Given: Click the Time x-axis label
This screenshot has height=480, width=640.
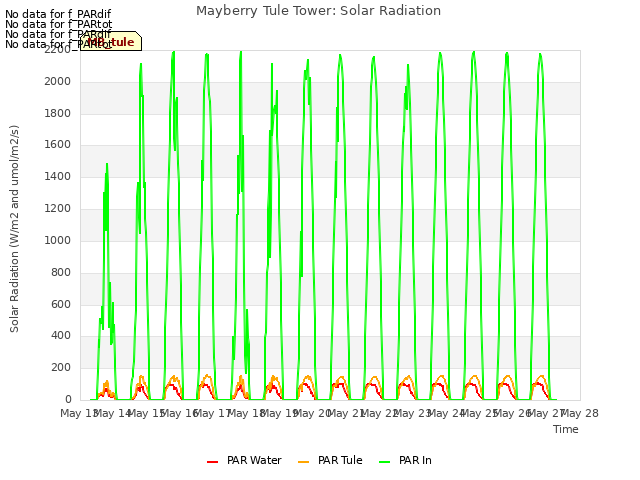Looking at the screenshot, I should pos(566,429).
